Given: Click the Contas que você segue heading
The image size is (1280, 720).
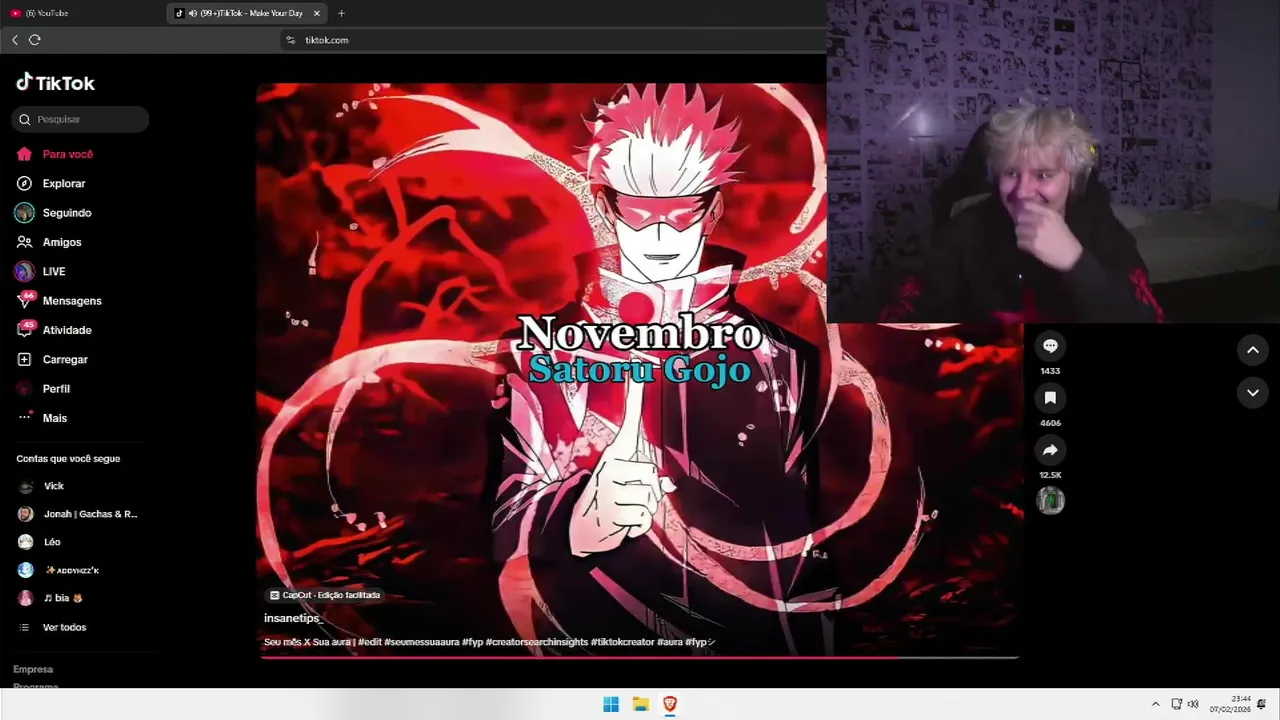Looking at the screenshot, I should coord(68,459).
